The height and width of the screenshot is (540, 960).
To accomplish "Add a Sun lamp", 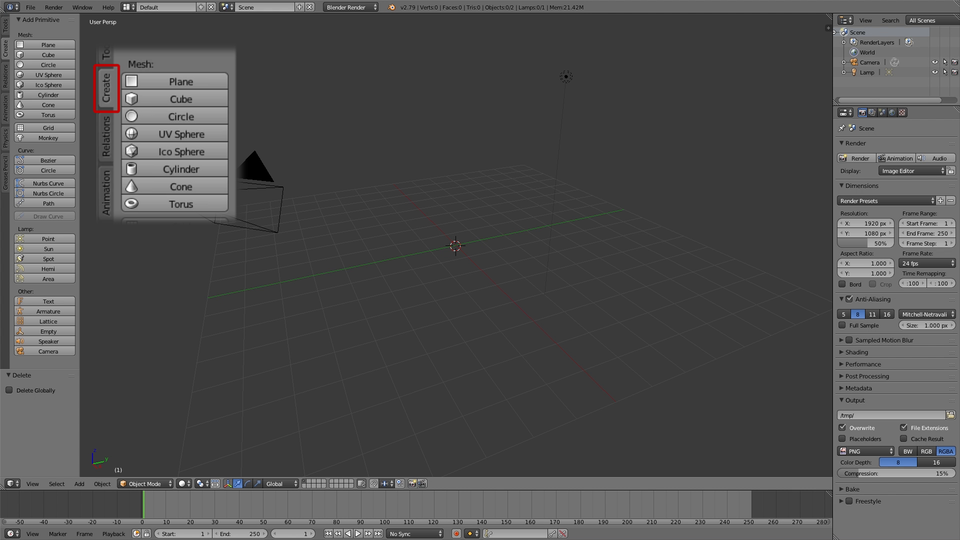I will [x=45, y=249].
